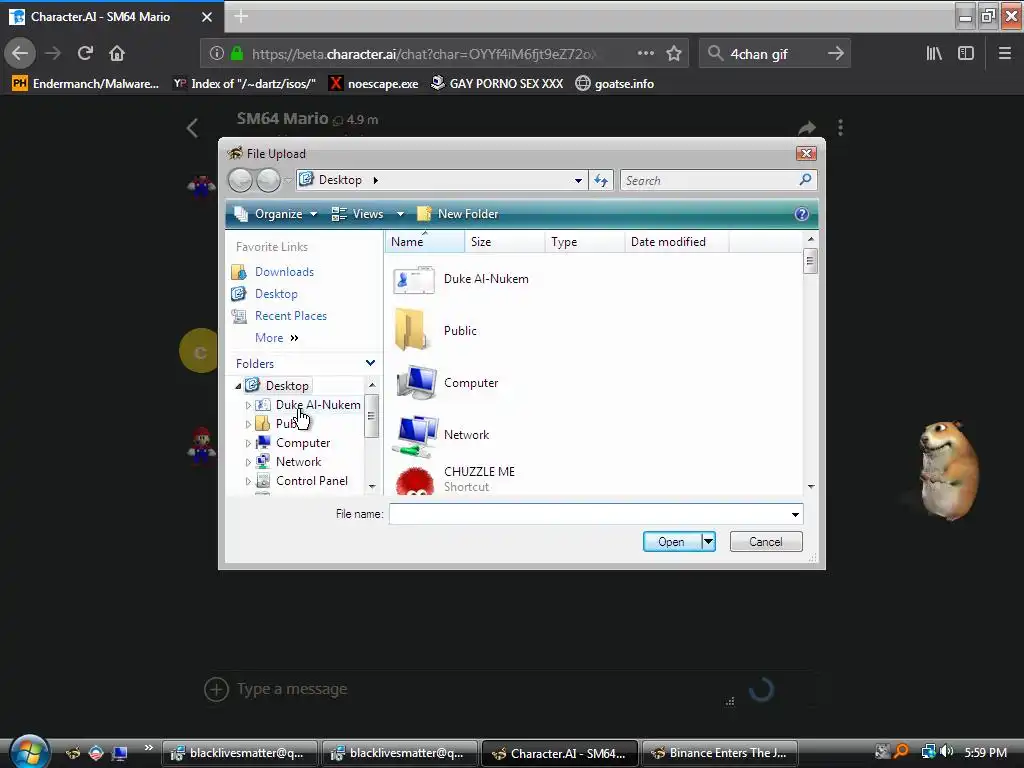Sort by Size column header
Image resolution: width=1024 pixels, height=768 pixels.
pyautogui.click(x=504, y=242)
